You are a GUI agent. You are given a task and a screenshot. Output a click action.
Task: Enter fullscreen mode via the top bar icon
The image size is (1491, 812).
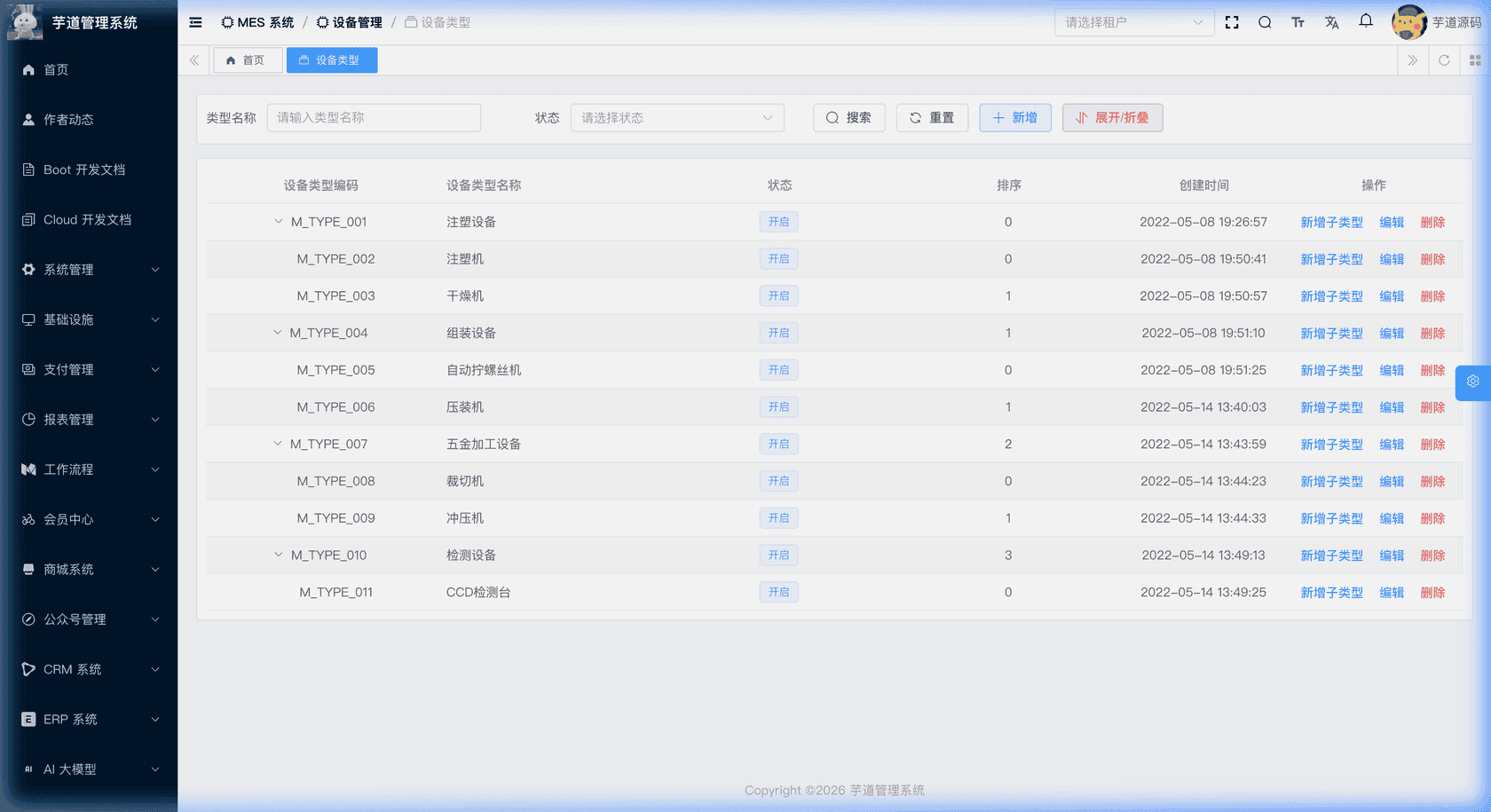[x=1232, y=22]
